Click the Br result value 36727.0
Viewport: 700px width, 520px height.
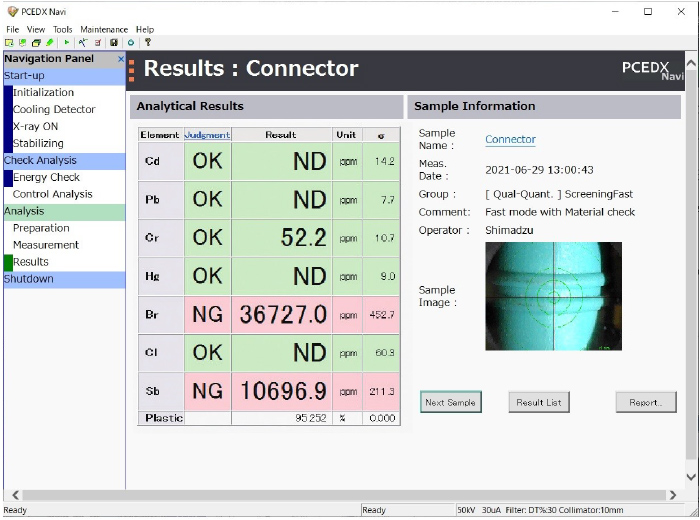283,314
